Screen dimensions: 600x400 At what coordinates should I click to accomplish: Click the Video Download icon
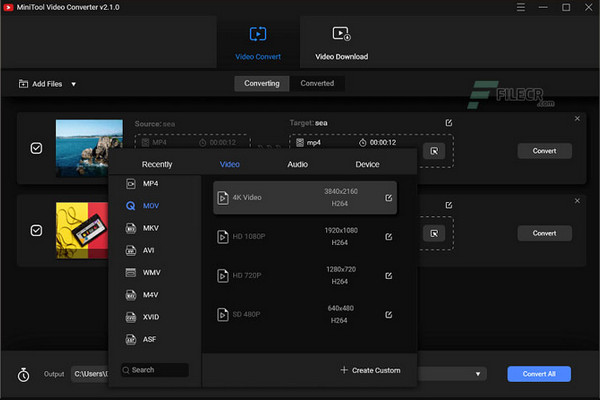[341, 34]
